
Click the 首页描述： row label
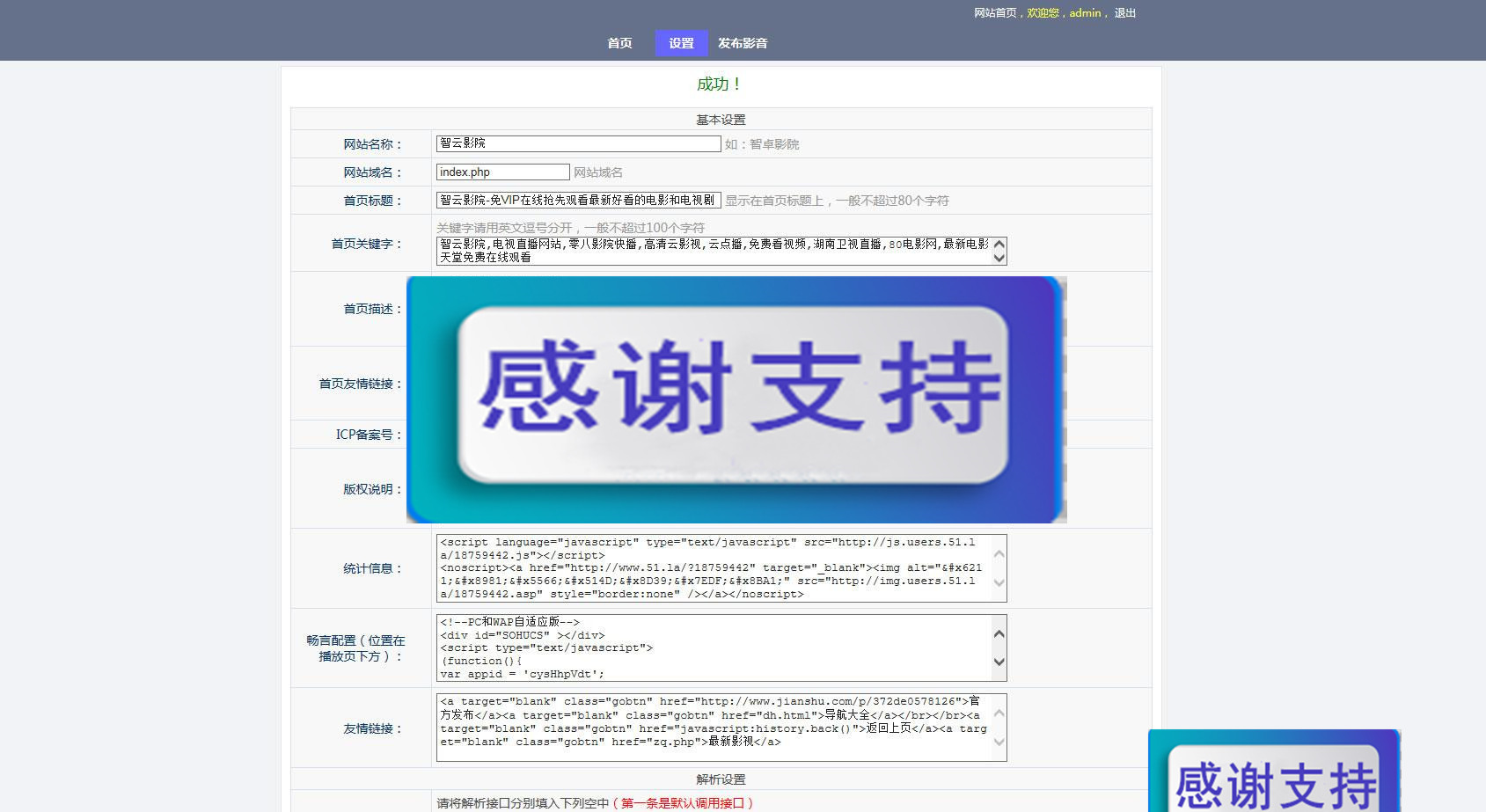pyautogui.click(x=373, y=309)
